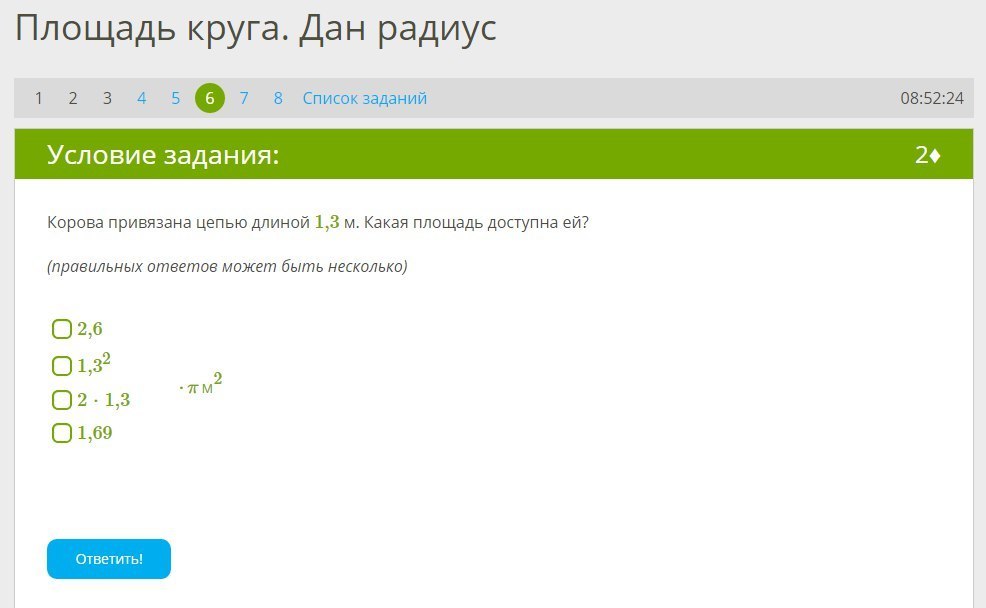Click the question text about the cow
This screenshot has height=608, width=986.
click(318, 222)
